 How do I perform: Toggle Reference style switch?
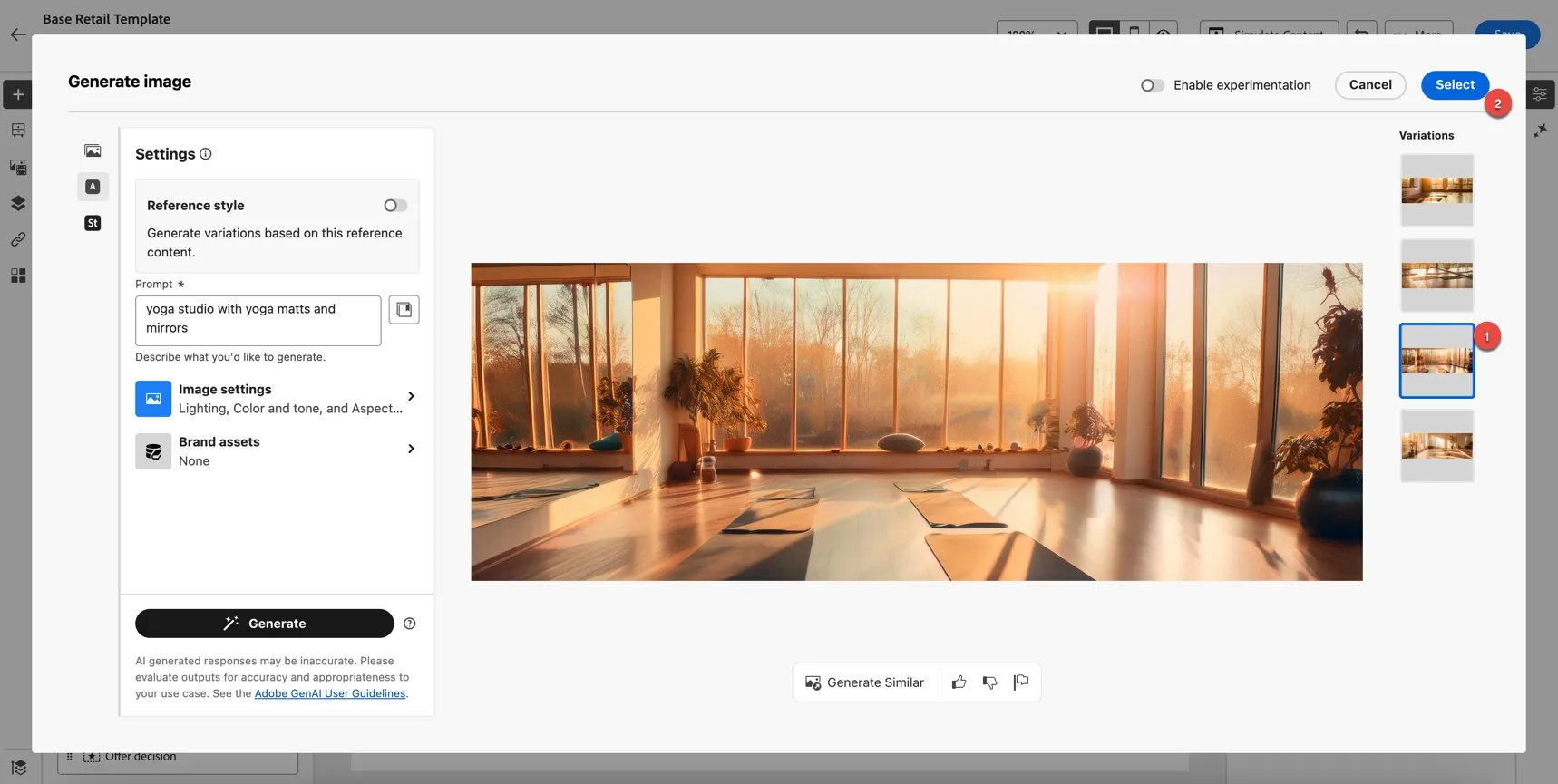click(x=395, y=206)
